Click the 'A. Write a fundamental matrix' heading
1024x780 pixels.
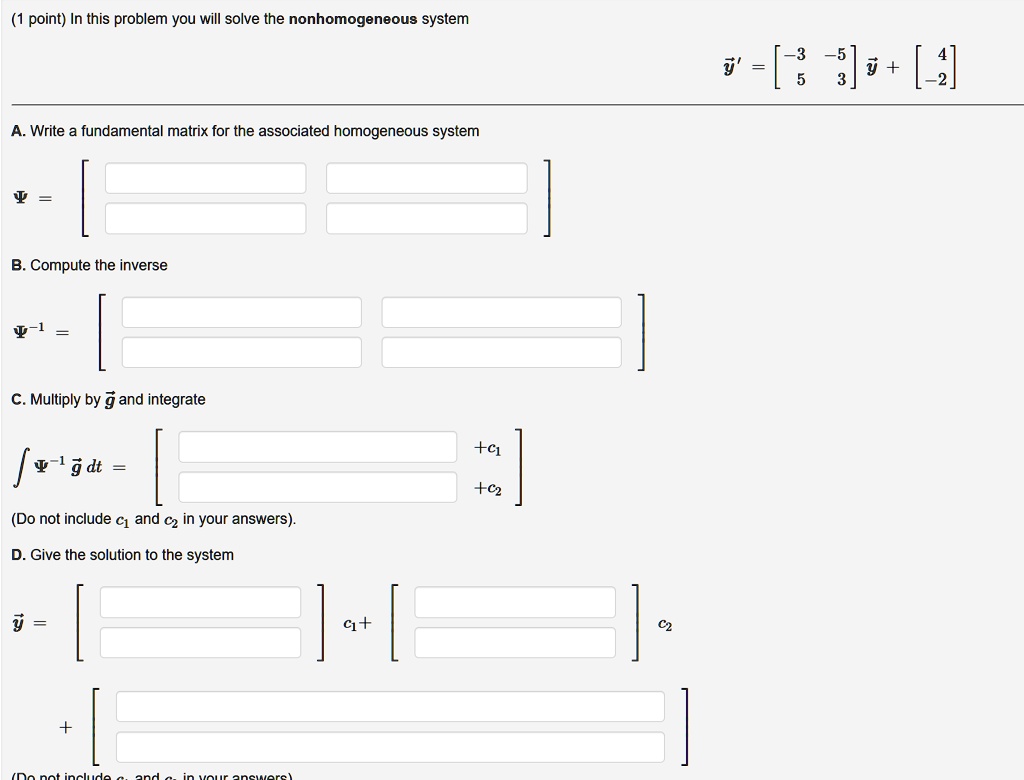pos(245,131)
